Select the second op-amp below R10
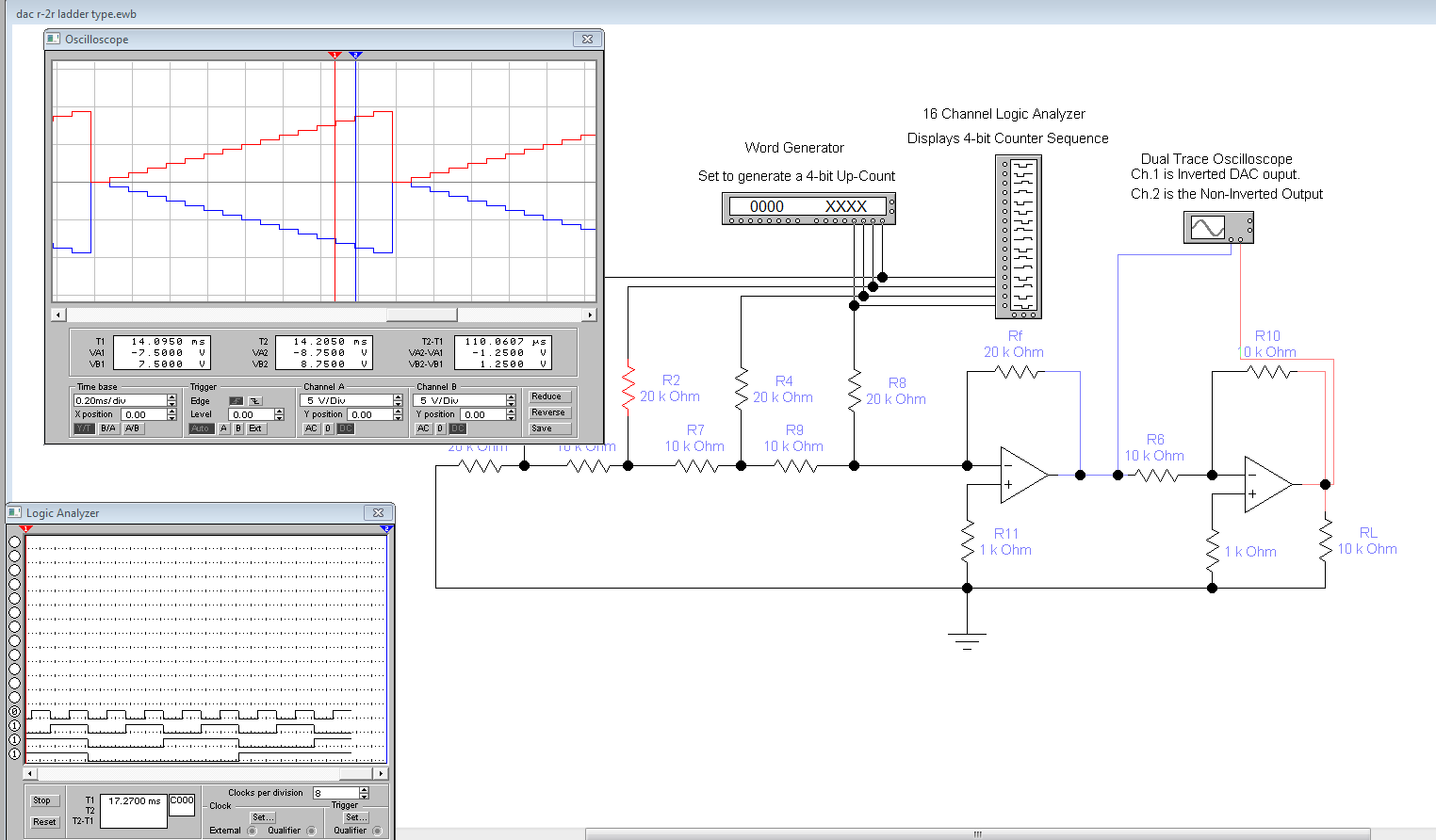 click(1268, 484)
